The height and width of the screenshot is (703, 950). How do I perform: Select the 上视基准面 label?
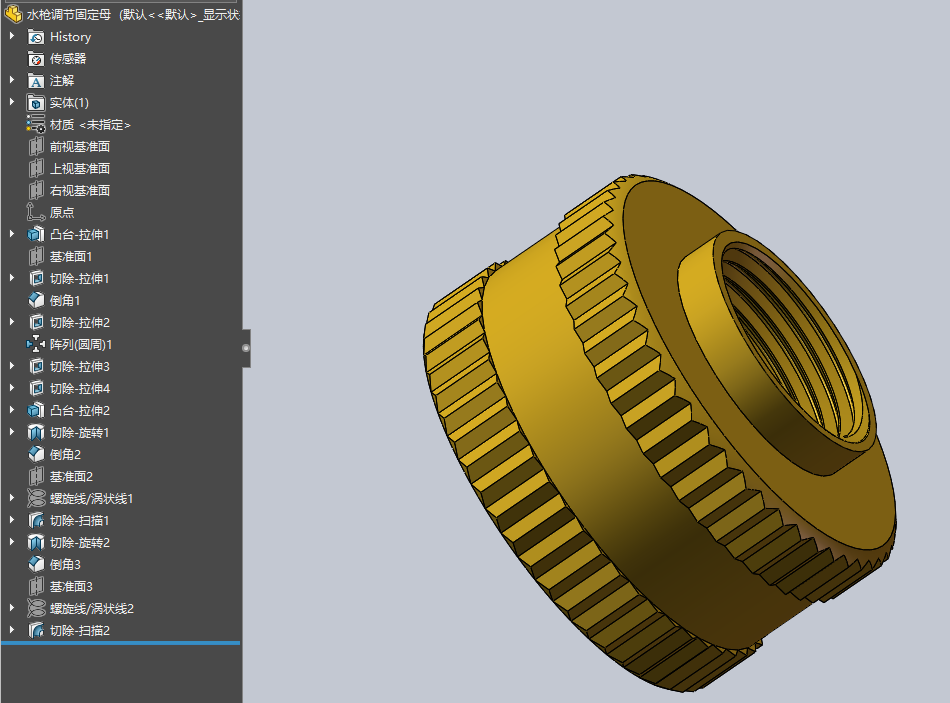[80, 168]
